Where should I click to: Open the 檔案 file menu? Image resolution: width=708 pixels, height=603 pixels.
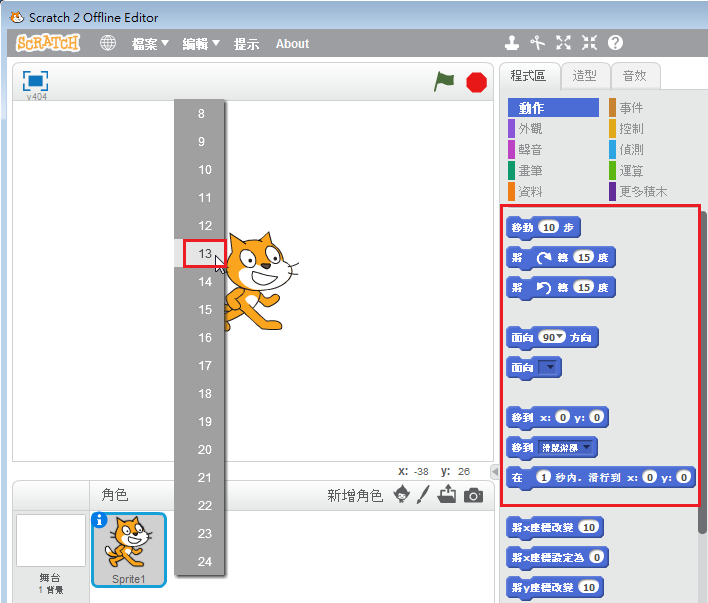tap(150, 44)
